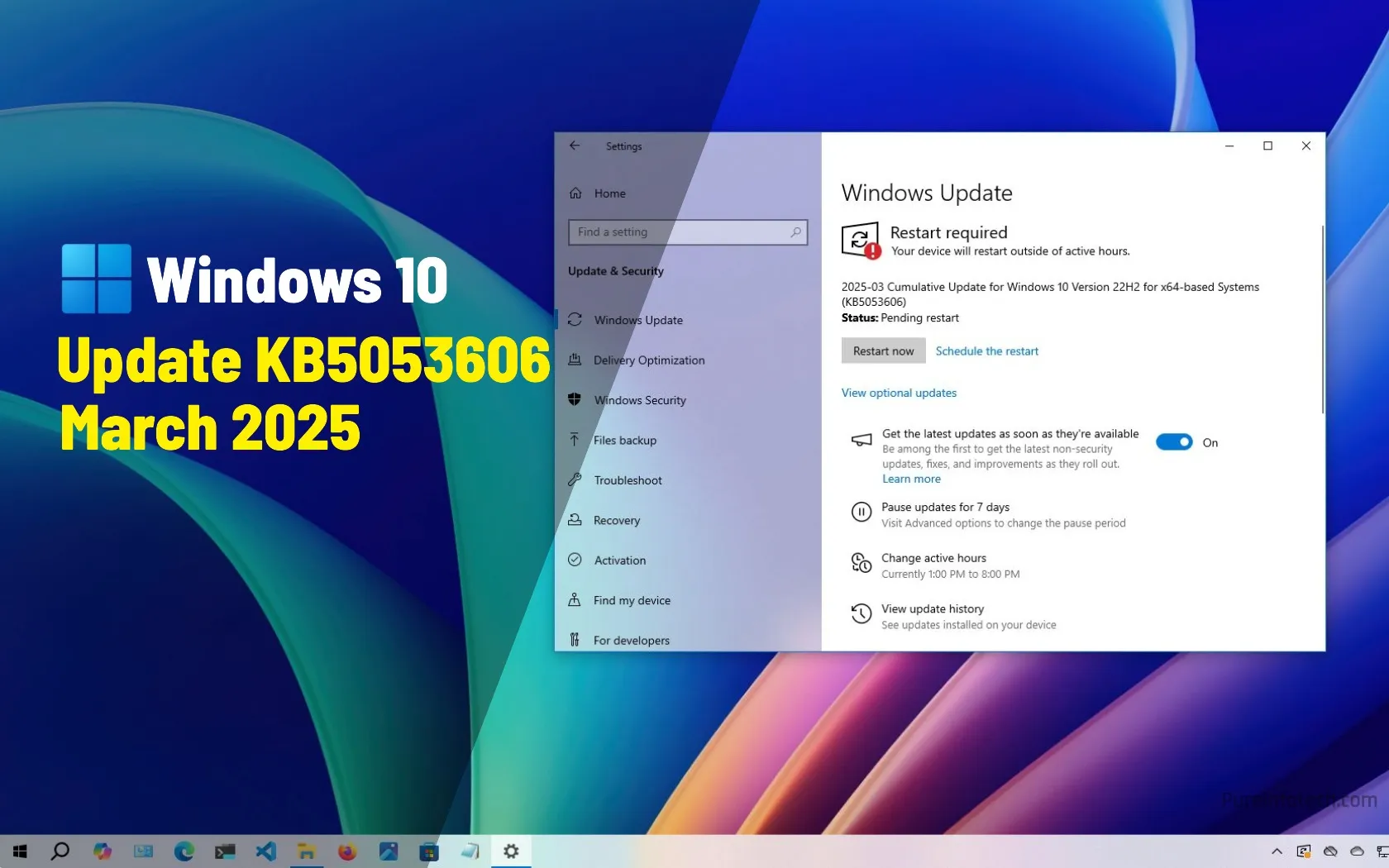Click Schedule the restart link
The height and width of the screenshot is (868, 1389).
pyautogui.click(x=986, y=351)
